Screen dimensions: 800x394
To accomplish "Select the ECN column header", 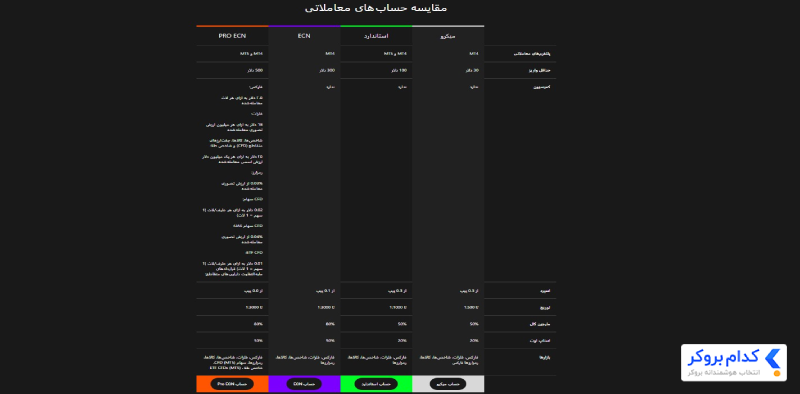I will point(304,36).
